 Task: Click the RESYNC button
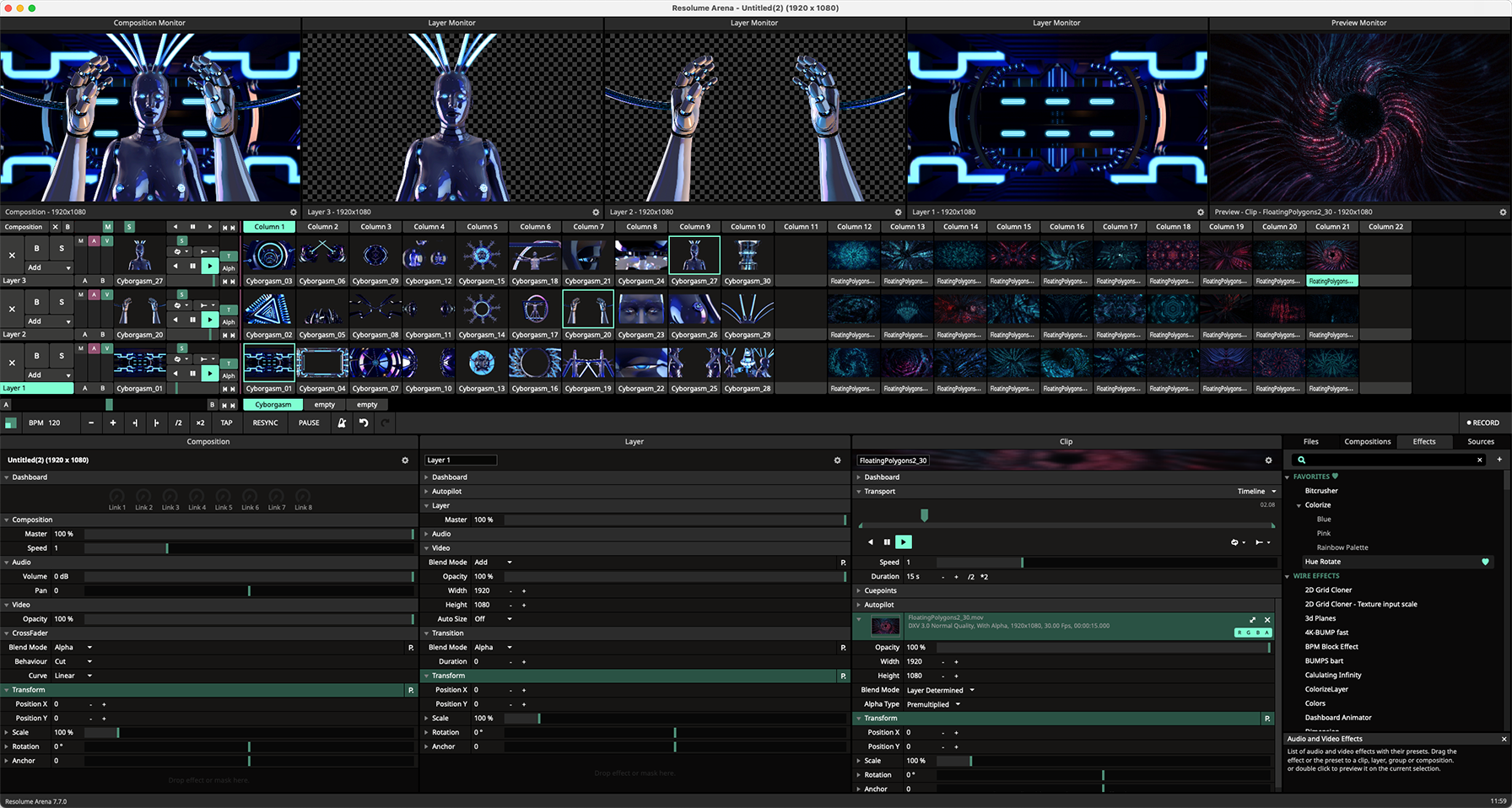point(265,423)
